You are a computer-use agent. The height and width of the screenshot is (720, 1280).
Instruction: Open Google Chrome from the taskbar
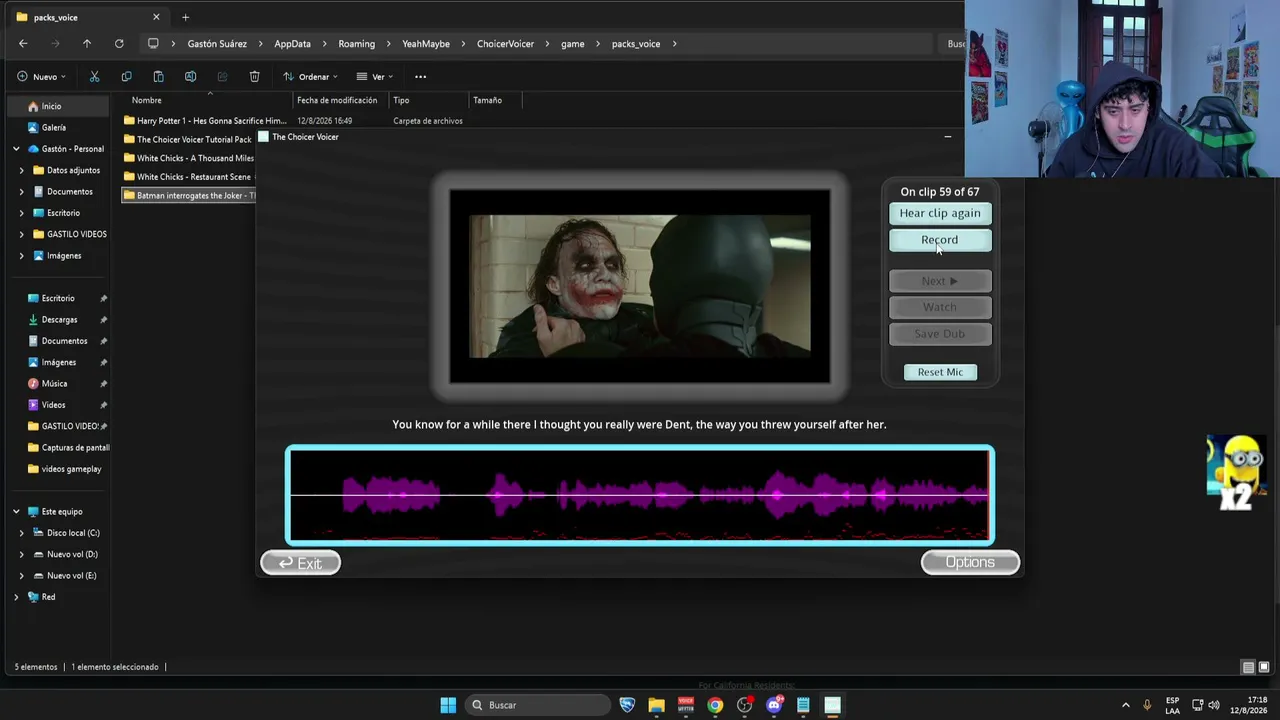(715, 705)
